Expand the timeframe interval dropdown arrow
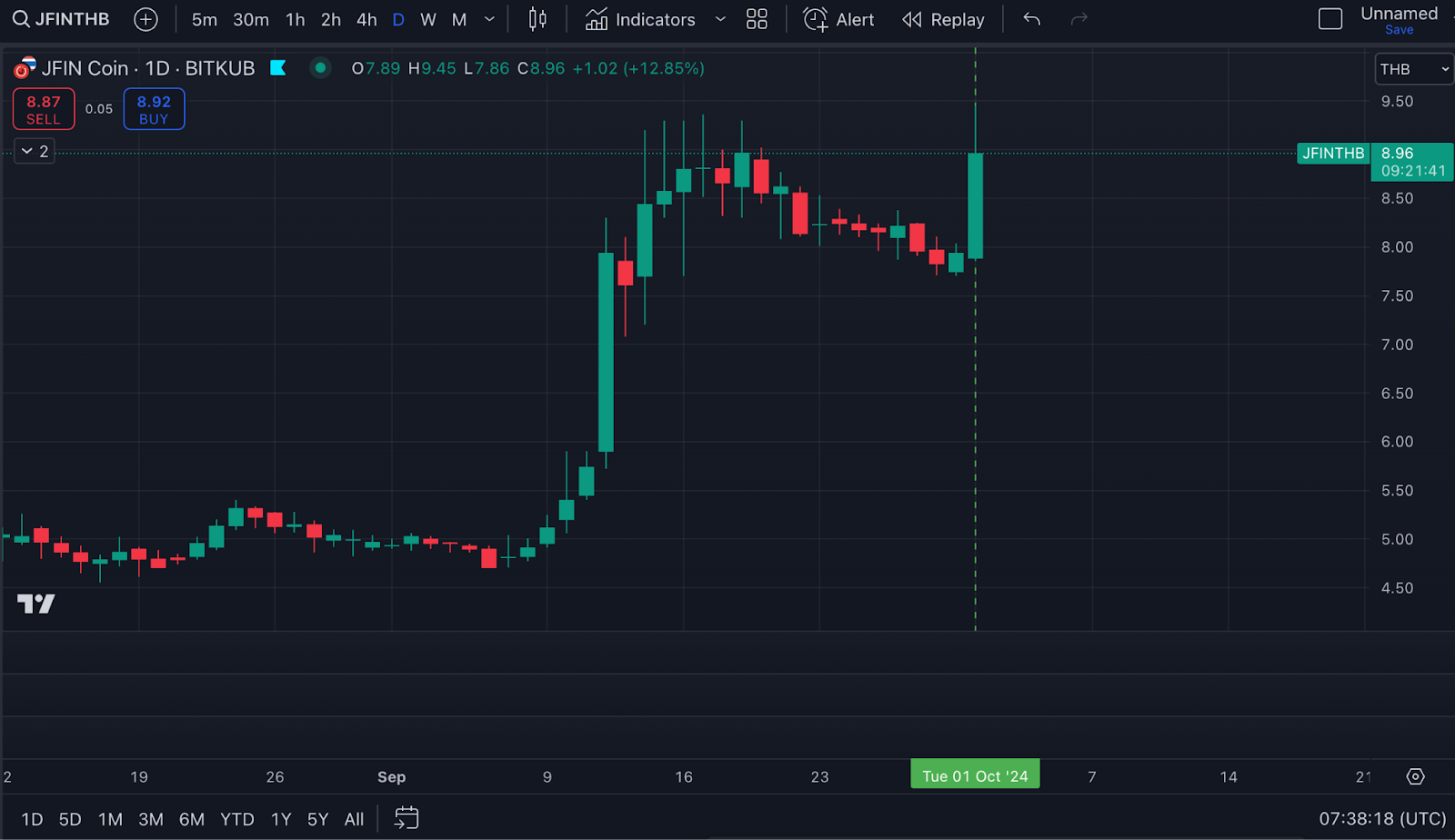 [489, 19]
